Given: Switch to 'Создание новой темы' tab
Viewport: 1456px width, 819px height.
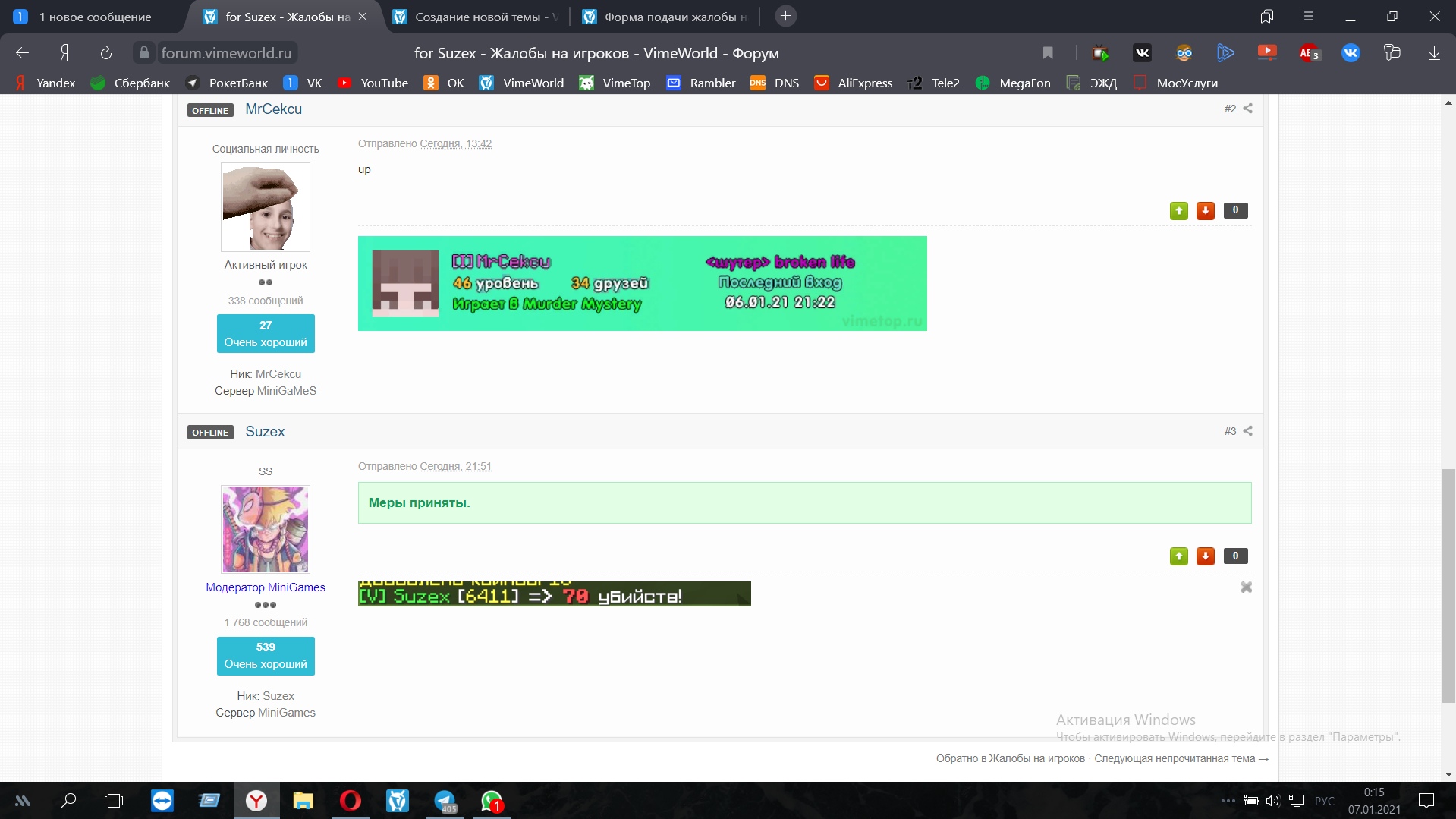Looking at the screenshot, I should (476, 17).
